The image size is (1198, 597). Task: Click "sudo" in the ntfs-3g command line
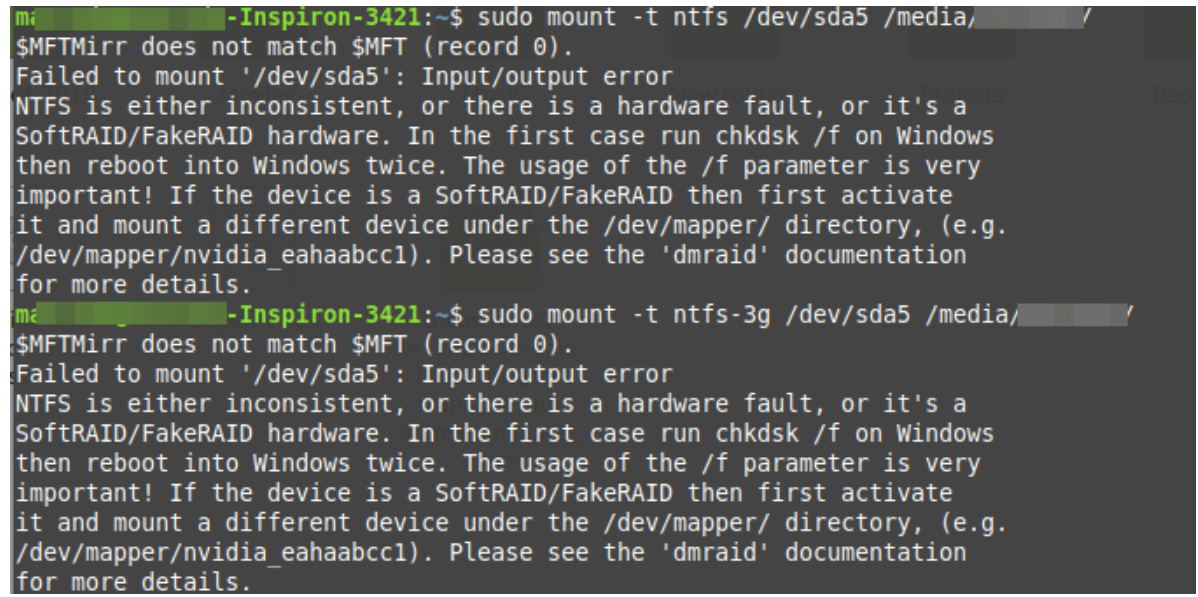pos(506,315)
